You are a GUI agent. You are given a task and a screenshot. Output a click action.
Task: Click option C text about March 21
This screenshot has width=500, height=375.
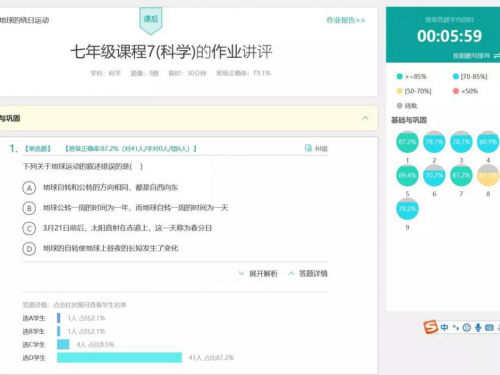tap(127, 228)
